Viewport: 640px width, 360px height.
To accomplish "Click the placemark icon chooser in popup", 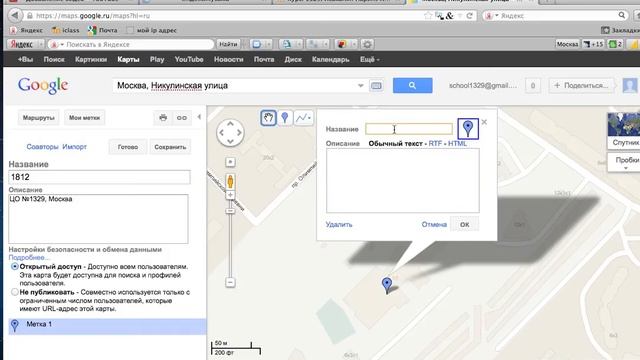I will 468,129.
